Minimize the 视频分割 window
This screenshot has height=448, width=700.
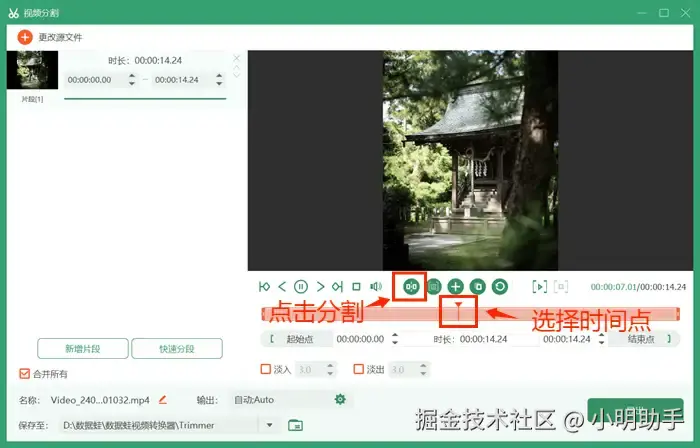click(642, 13)
